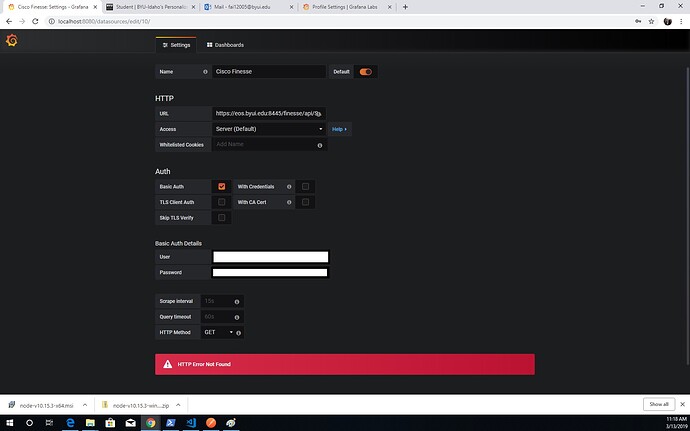This screenshot has height=431, width=690.
Task: Open the HTTP Method GET dropdown
Action: click(x=218, y=332)
